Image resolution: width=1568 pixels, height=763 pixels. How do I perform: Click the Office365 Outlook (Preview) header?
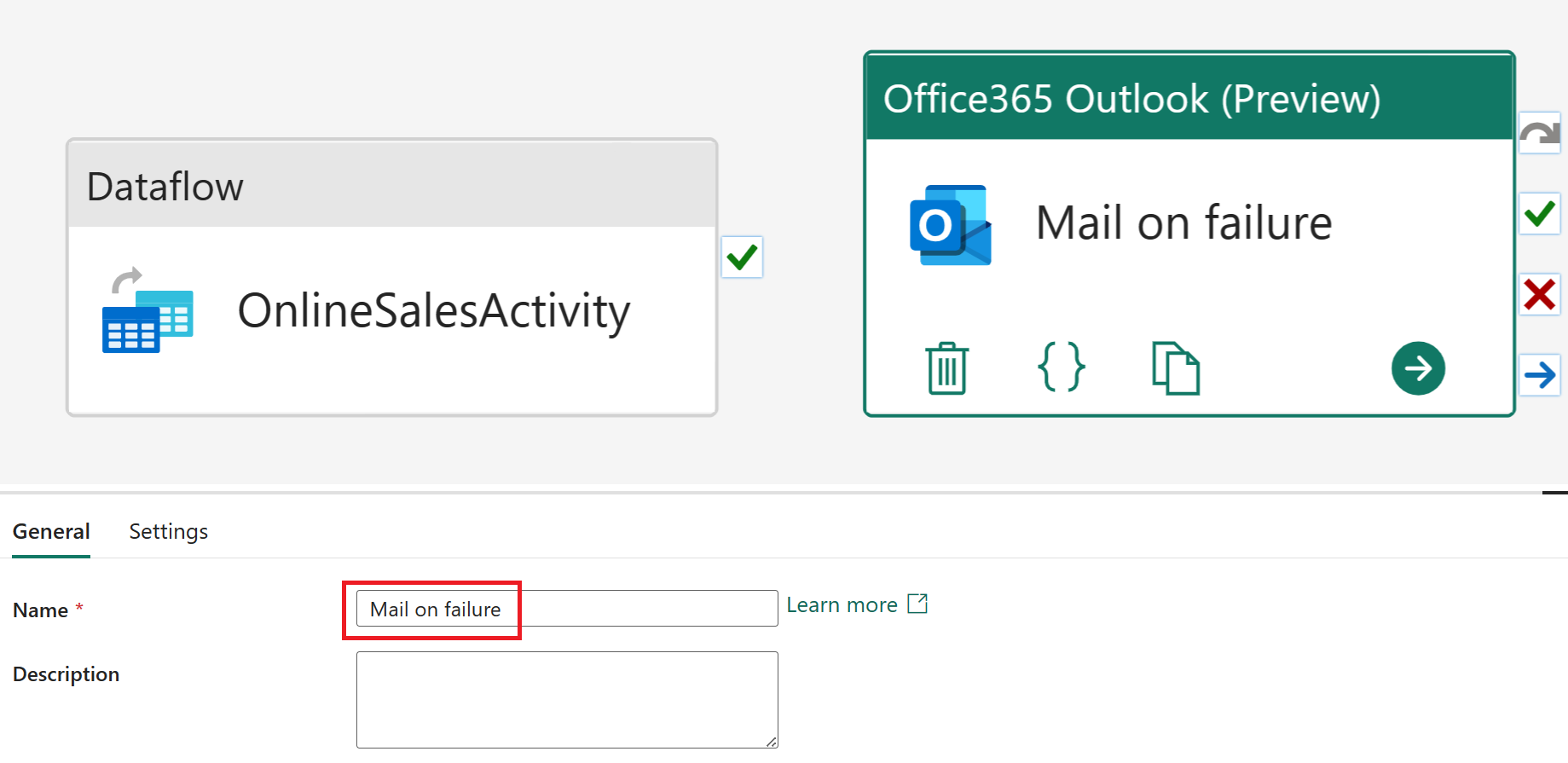click(x=1131, y=99)
